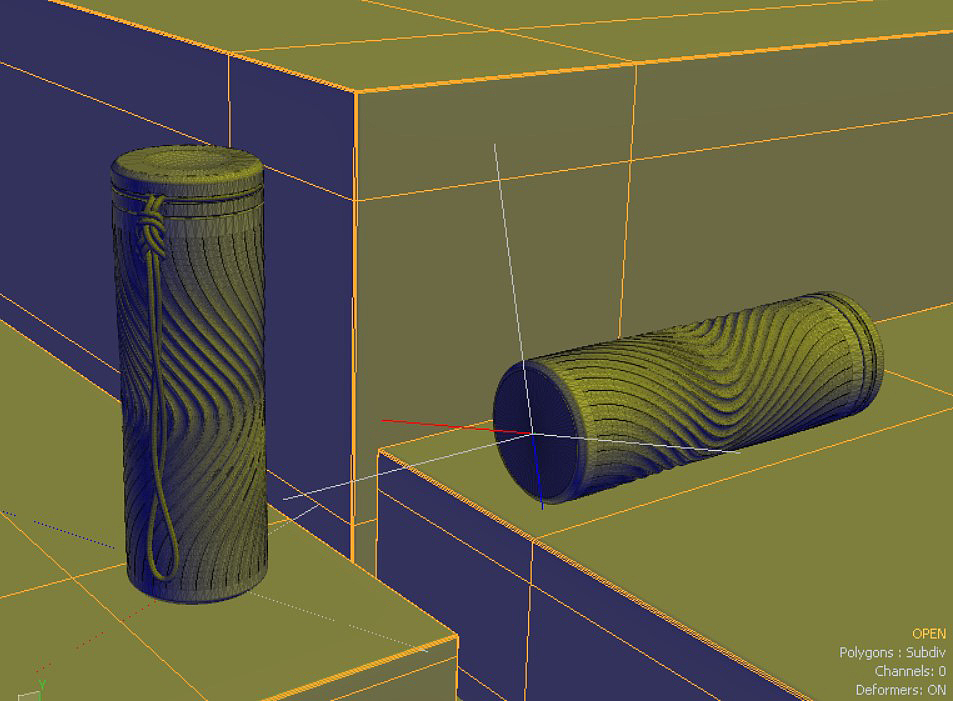Click the 'Deformers: ON' info text
The image size is (953, 701).
(x=901, y=690)
